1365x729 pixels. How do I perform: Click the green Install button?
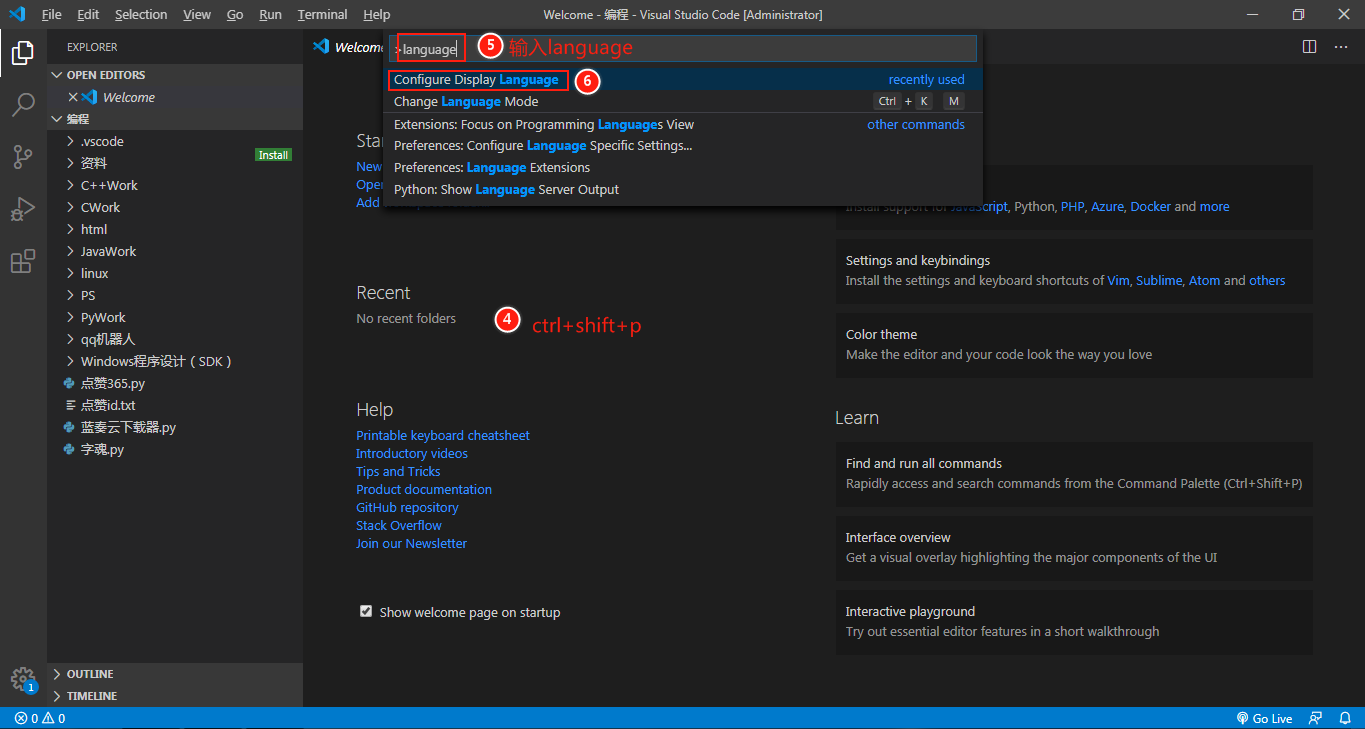(x=273, y=155)
